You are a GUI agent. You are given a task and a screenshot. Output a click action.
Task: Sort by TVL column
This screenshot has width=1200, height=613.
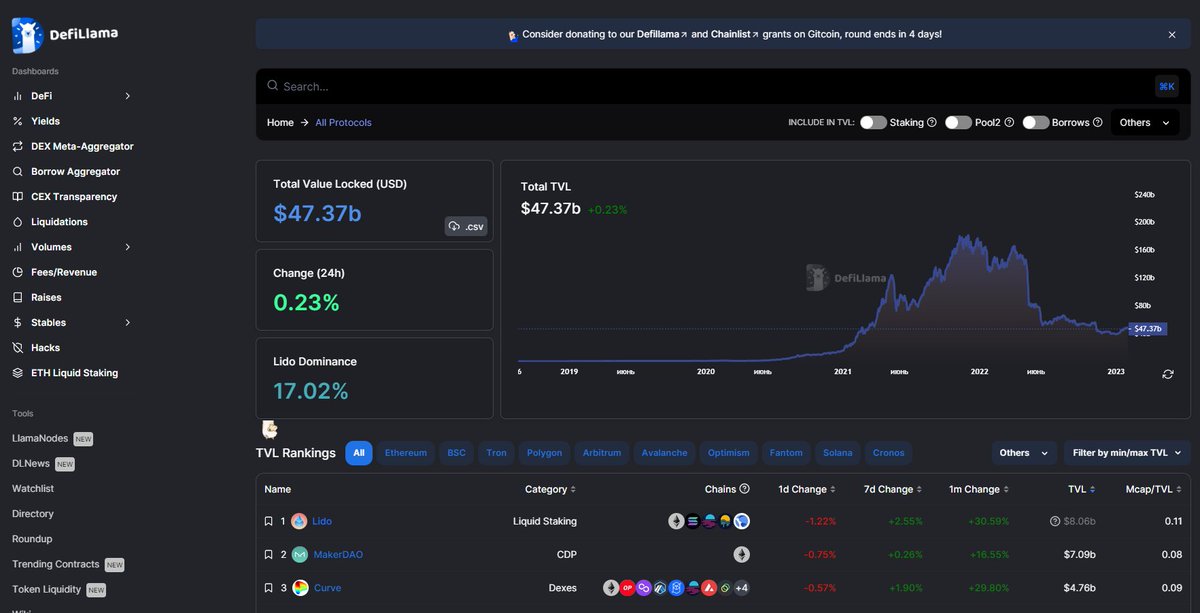tap(1082, 489)
